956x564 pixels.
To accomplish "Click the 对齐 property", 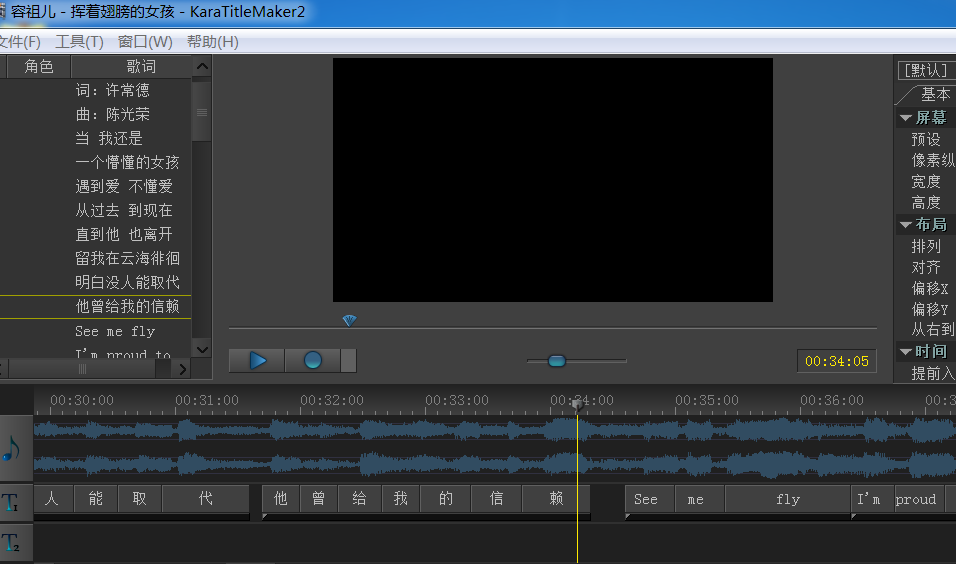I will 926,267.
